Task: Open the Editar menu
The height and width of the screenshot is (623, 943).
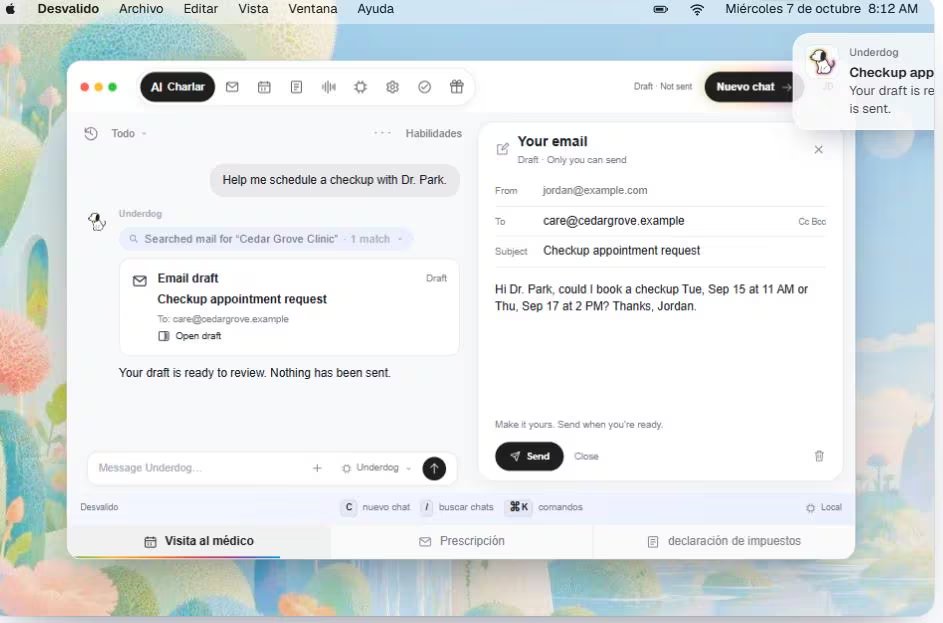Action: click(x=201, y=9)
